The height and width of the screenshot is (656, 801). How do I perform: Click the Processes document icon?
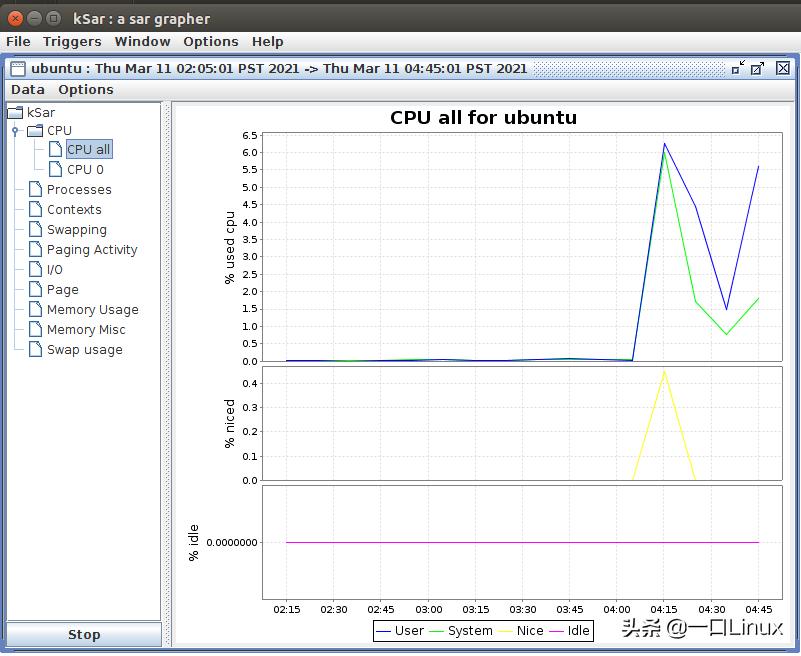click(x=36, y=190)
